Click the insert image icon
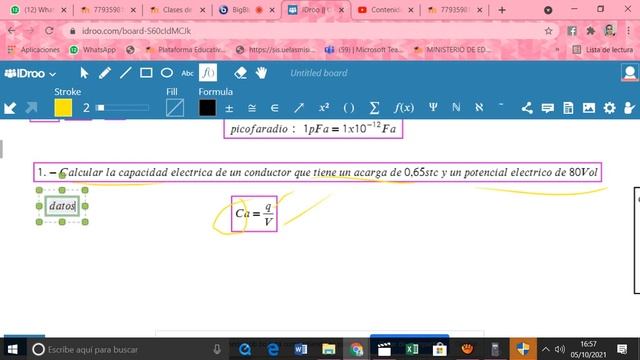The image size is (640, 360). (589, 108)
